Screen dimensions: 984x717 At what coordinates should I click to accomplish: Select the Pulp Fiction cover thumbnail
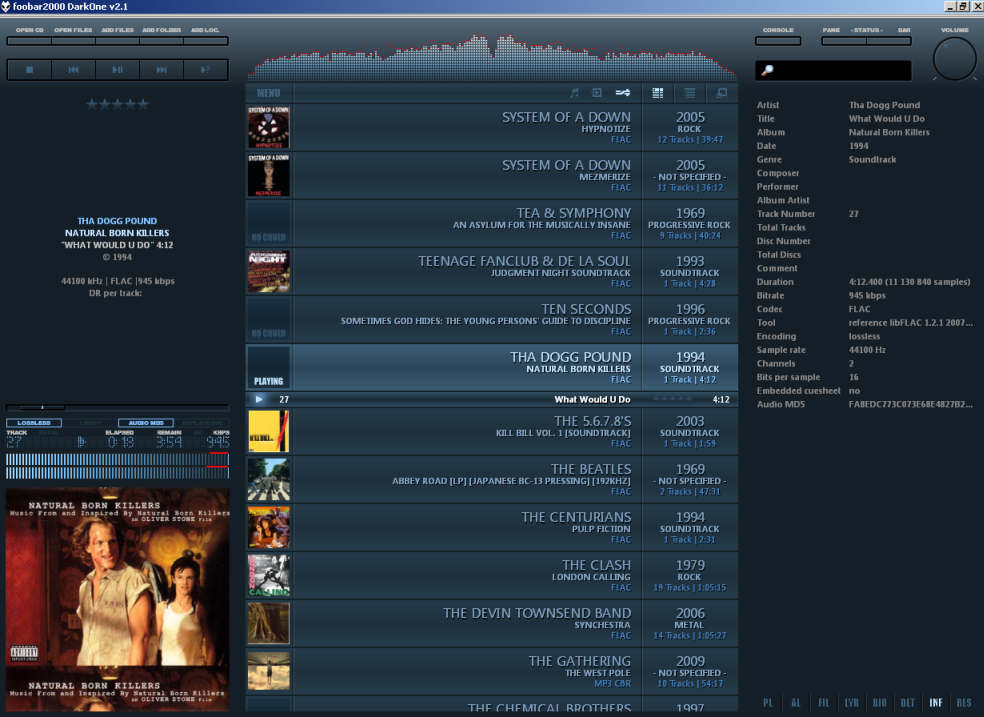(x=269, y=528)
